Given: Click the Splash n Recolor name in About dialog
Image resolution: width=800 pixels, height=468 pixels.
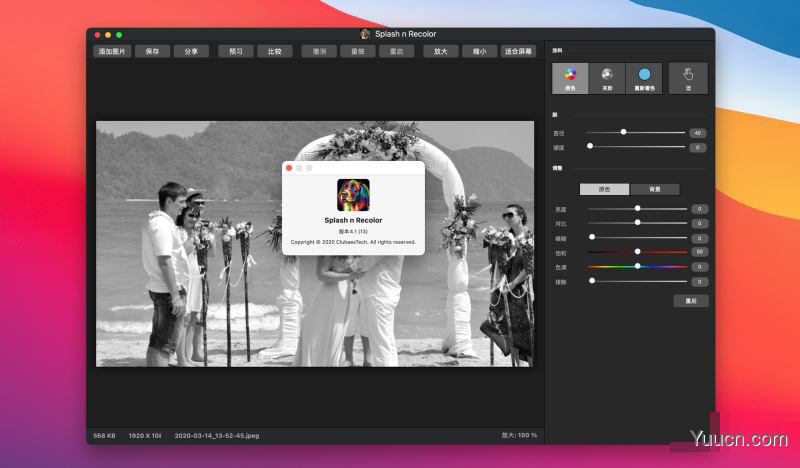Looking at the screenshot, I should point(353,220).
